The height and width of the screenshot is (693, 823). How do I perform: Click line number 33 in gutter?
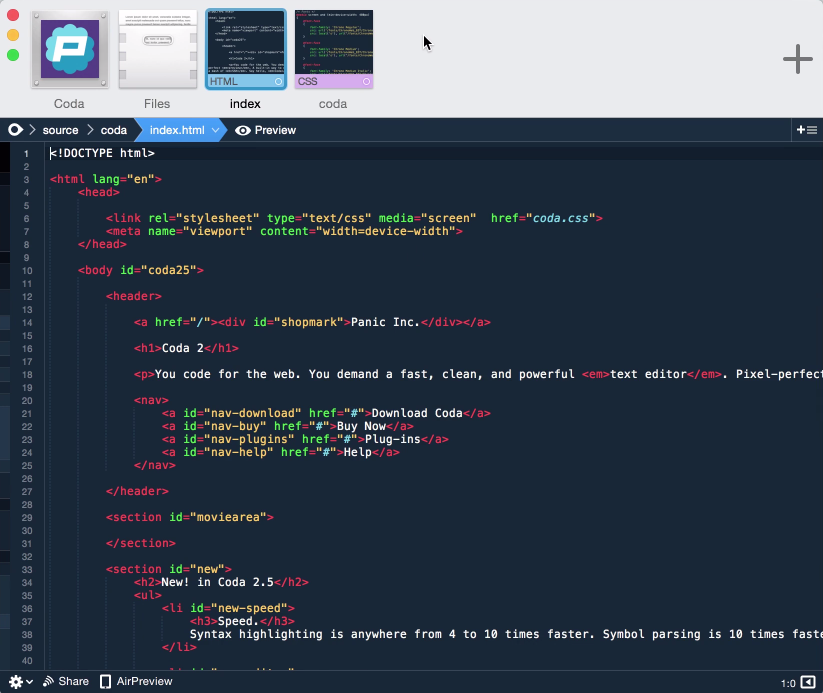[x=27, y=570]
